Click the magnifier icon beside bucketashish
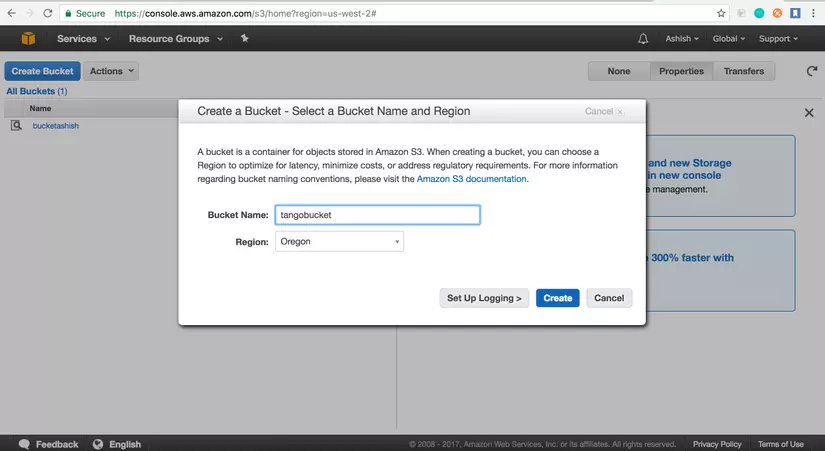 click(x=16, y=125)
